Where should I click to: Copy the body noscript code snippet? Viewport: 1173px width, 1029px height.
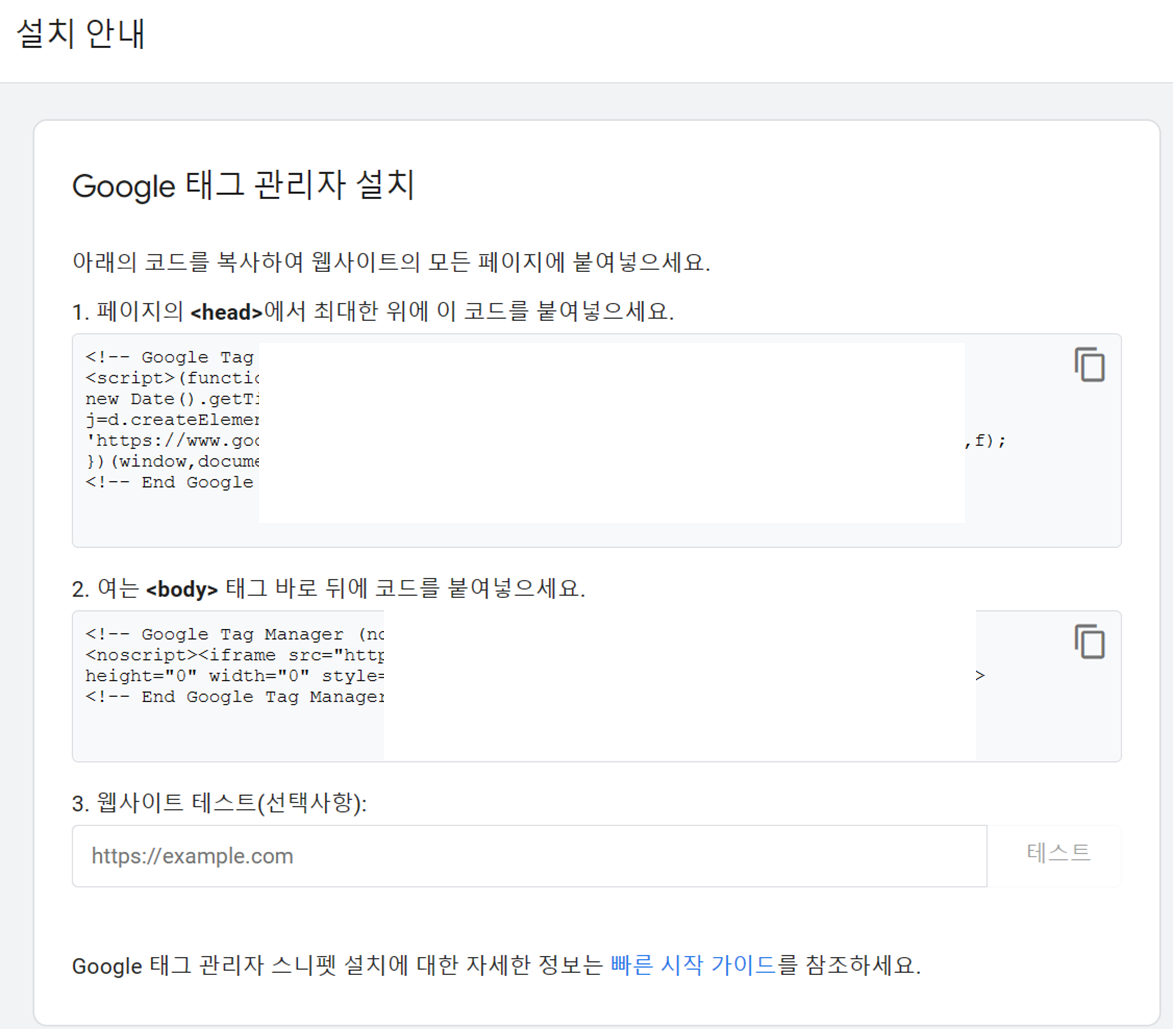(x=1089, y=642)
